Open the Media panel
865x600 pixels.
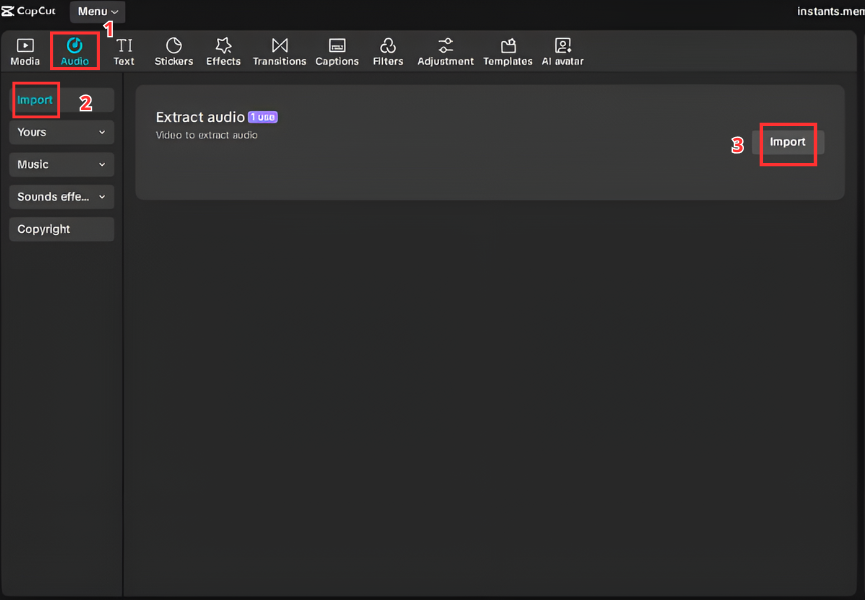coord(25,52)
